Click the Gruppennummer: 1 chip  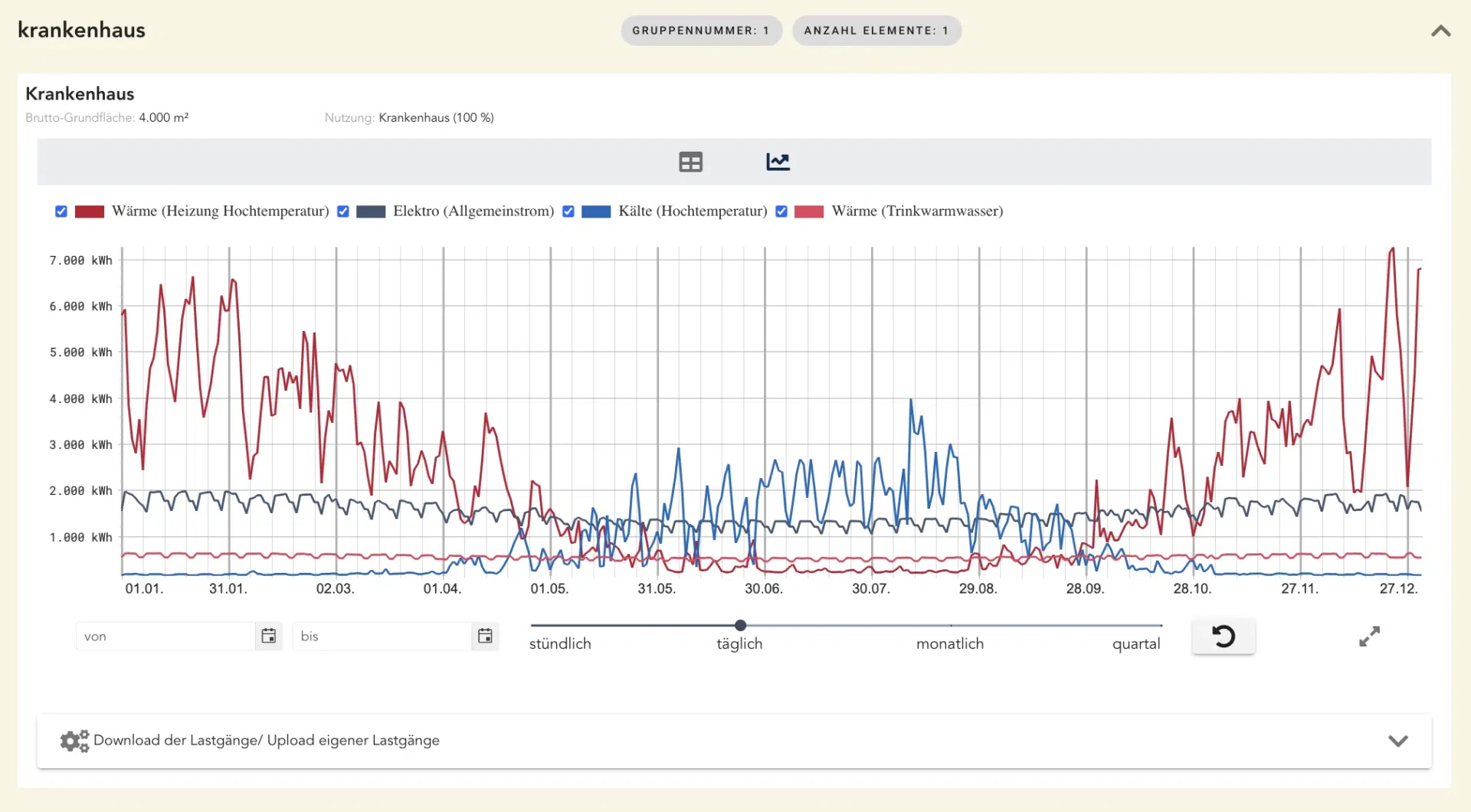click(x=700, y=31)
